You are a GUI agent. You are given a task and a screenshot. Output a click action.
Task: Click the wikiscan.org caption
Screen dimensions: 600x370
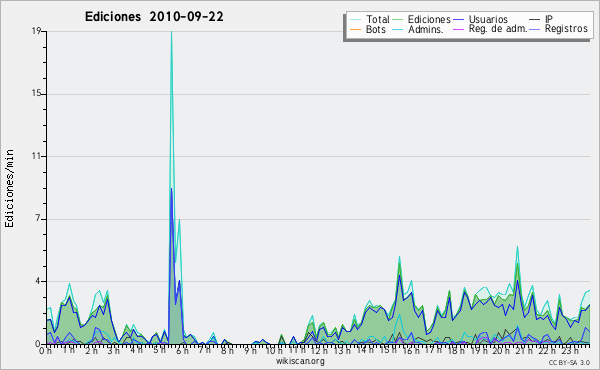coord(300,361)
